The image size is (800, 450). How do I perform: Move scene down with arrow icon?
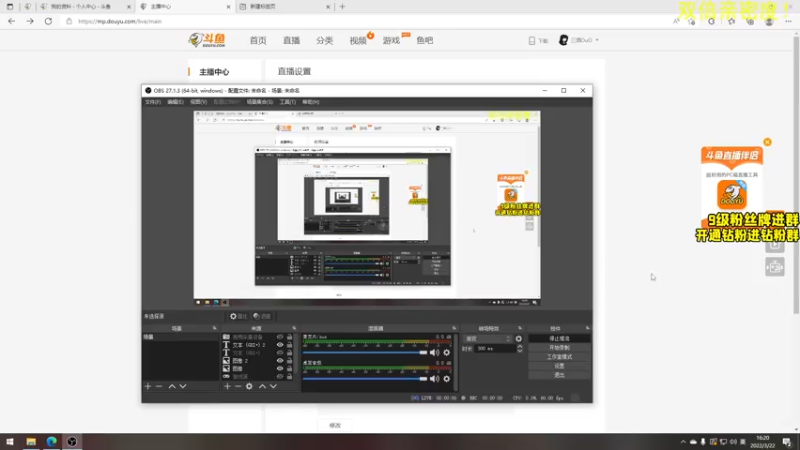(183, 386)
